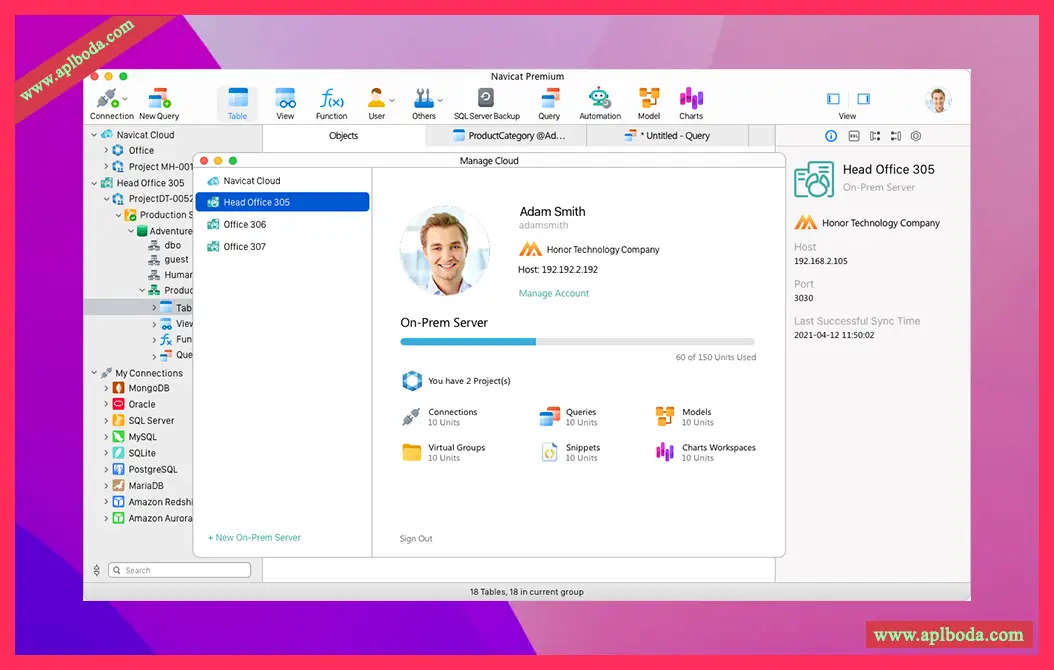The image size is (1054, 670).
Task: Click the On-Prem Server usage progress bar
Action: (577, 341)
